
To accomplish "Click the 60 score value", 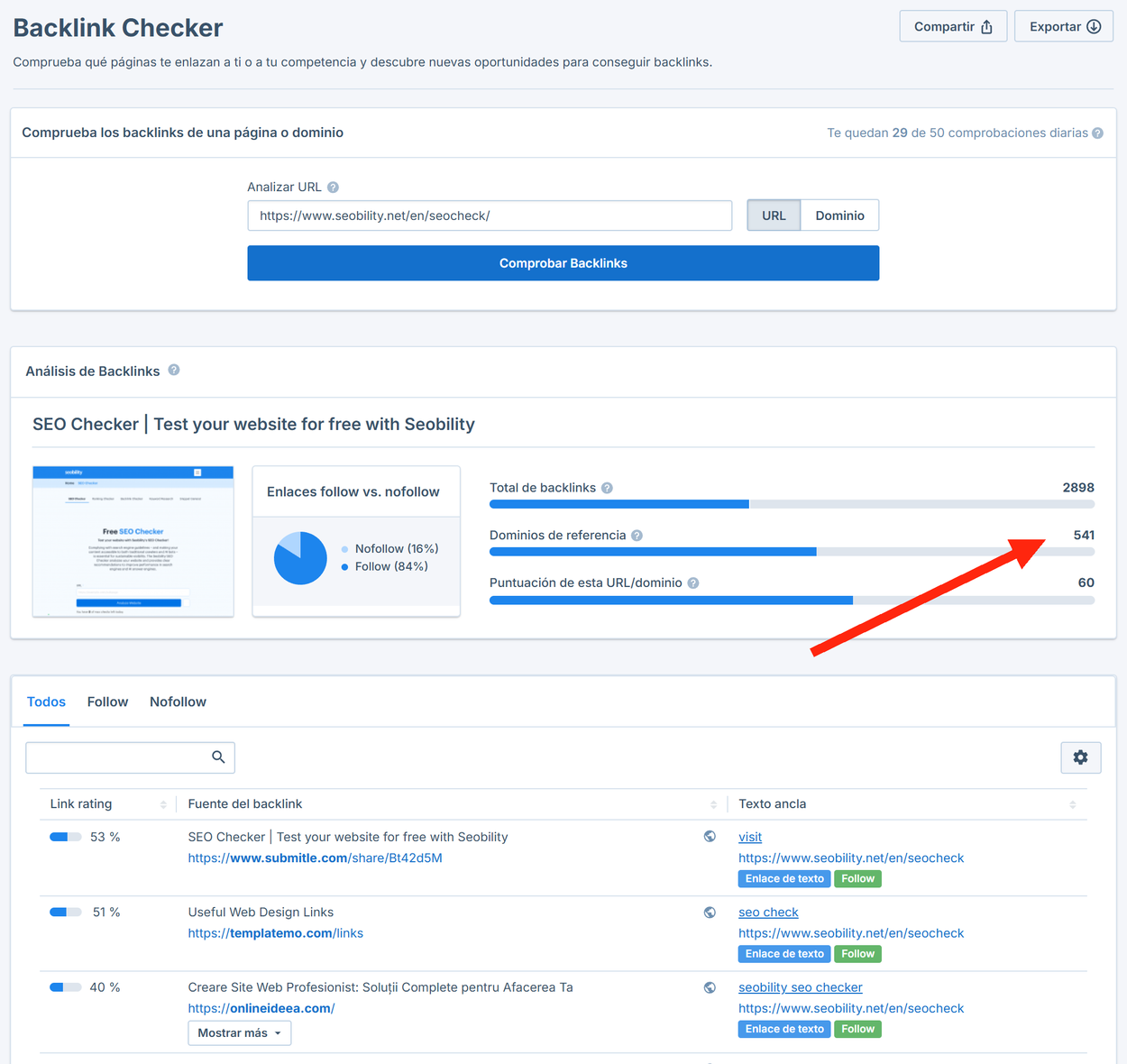I will pos(1086,582).
